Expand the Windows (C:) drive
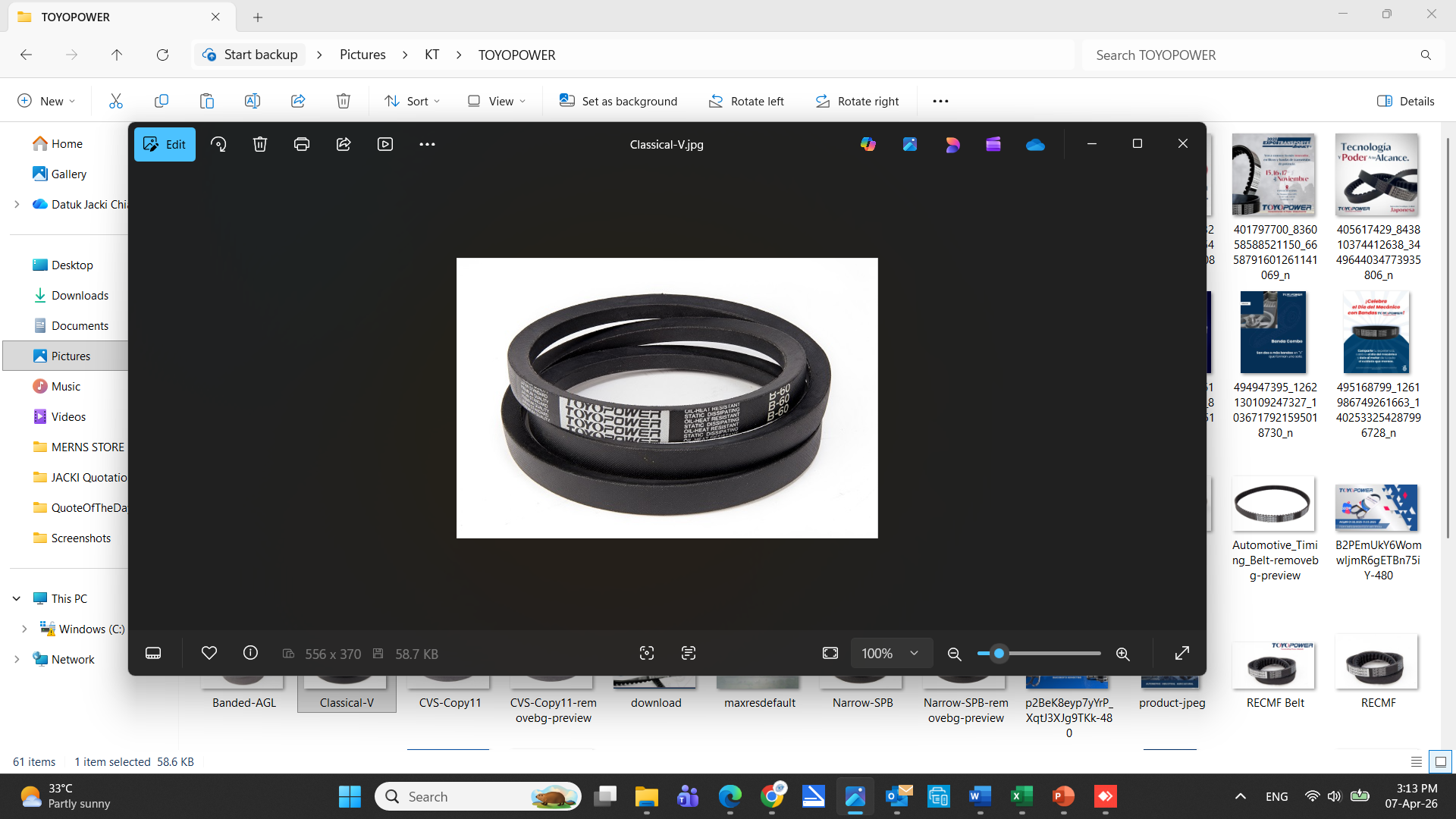Screen dimensions: 1456x819 pos(24,629)
